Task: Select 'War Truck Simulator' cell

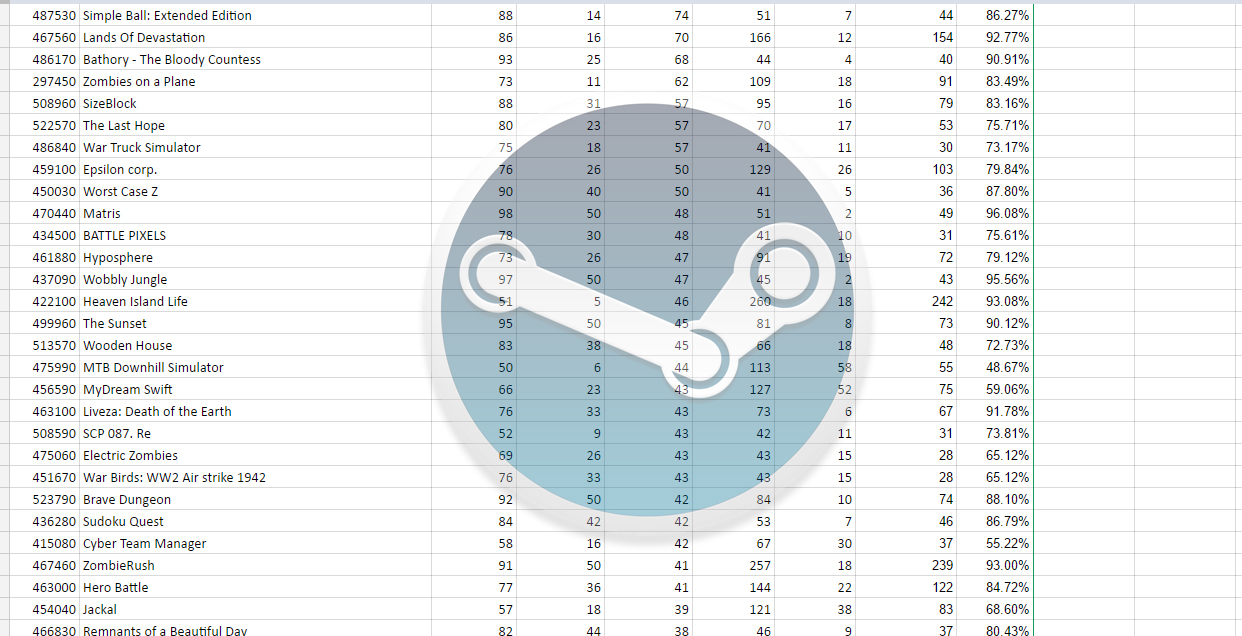Action: pos(256,148)
